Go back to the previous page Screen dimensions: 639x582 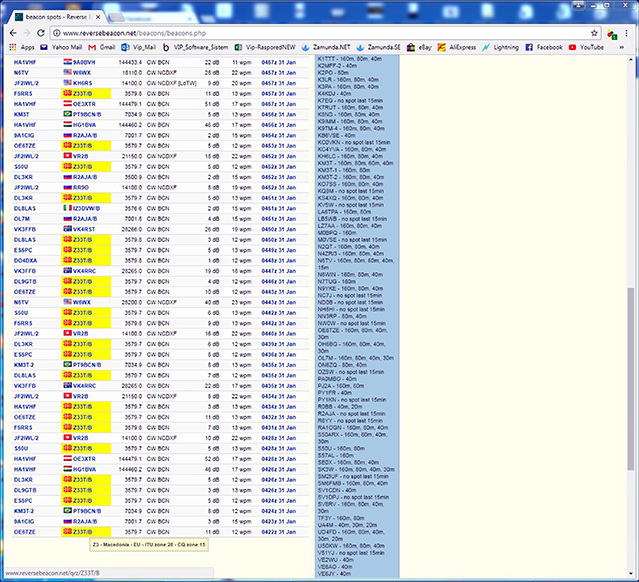pyautogui.click(x=13, y=33)
